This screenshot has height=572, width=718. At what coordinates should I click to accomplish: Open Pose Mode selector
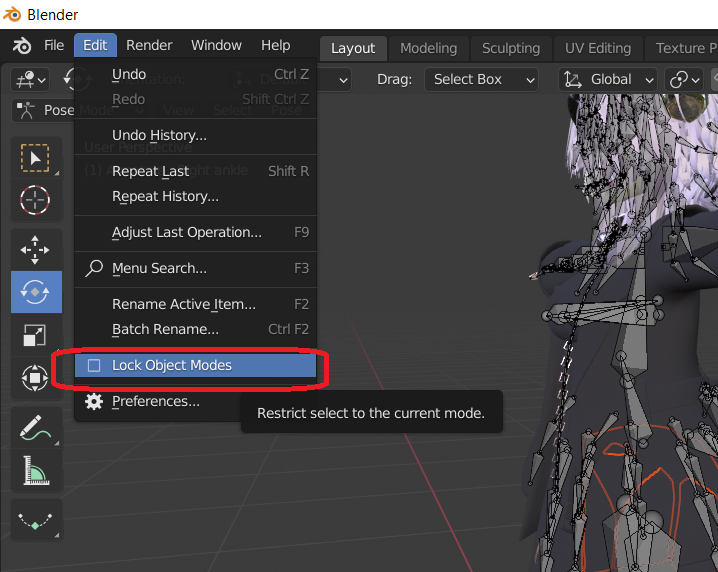tap(45, 110)
